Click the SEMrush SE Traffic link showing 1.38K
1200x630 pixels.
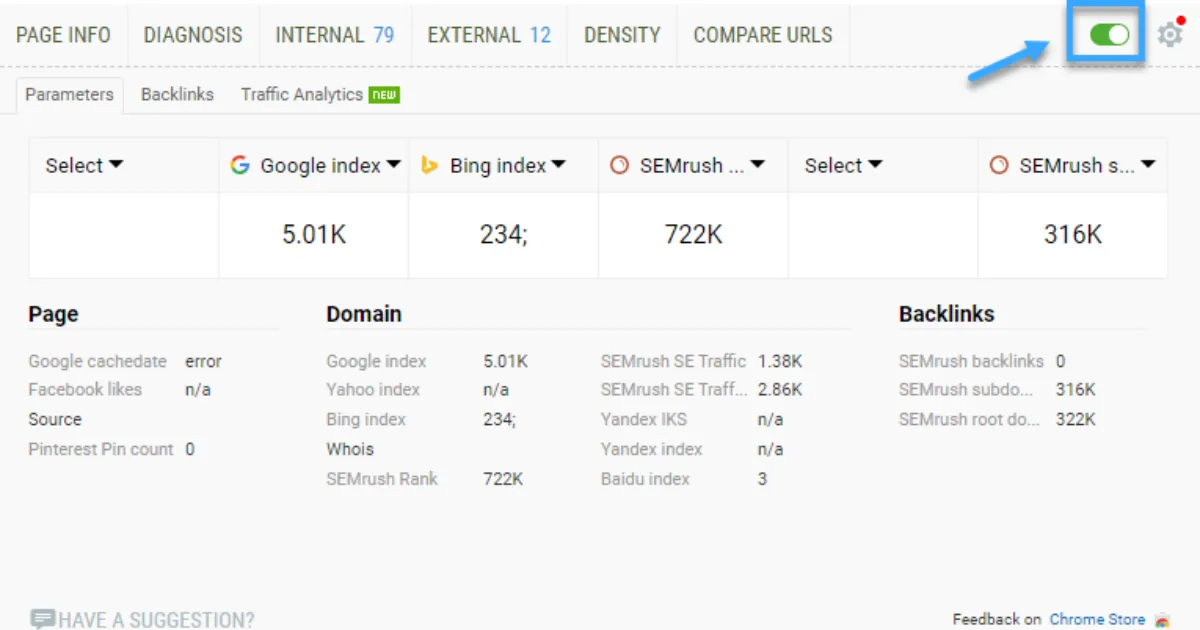[674, 361]
